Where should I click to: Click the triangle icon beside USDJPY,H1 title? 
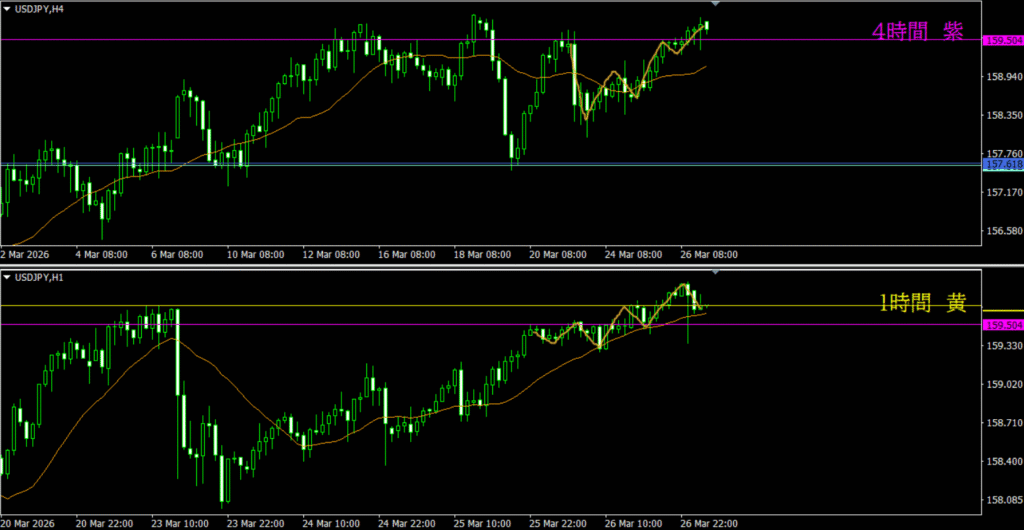(7, 276)
